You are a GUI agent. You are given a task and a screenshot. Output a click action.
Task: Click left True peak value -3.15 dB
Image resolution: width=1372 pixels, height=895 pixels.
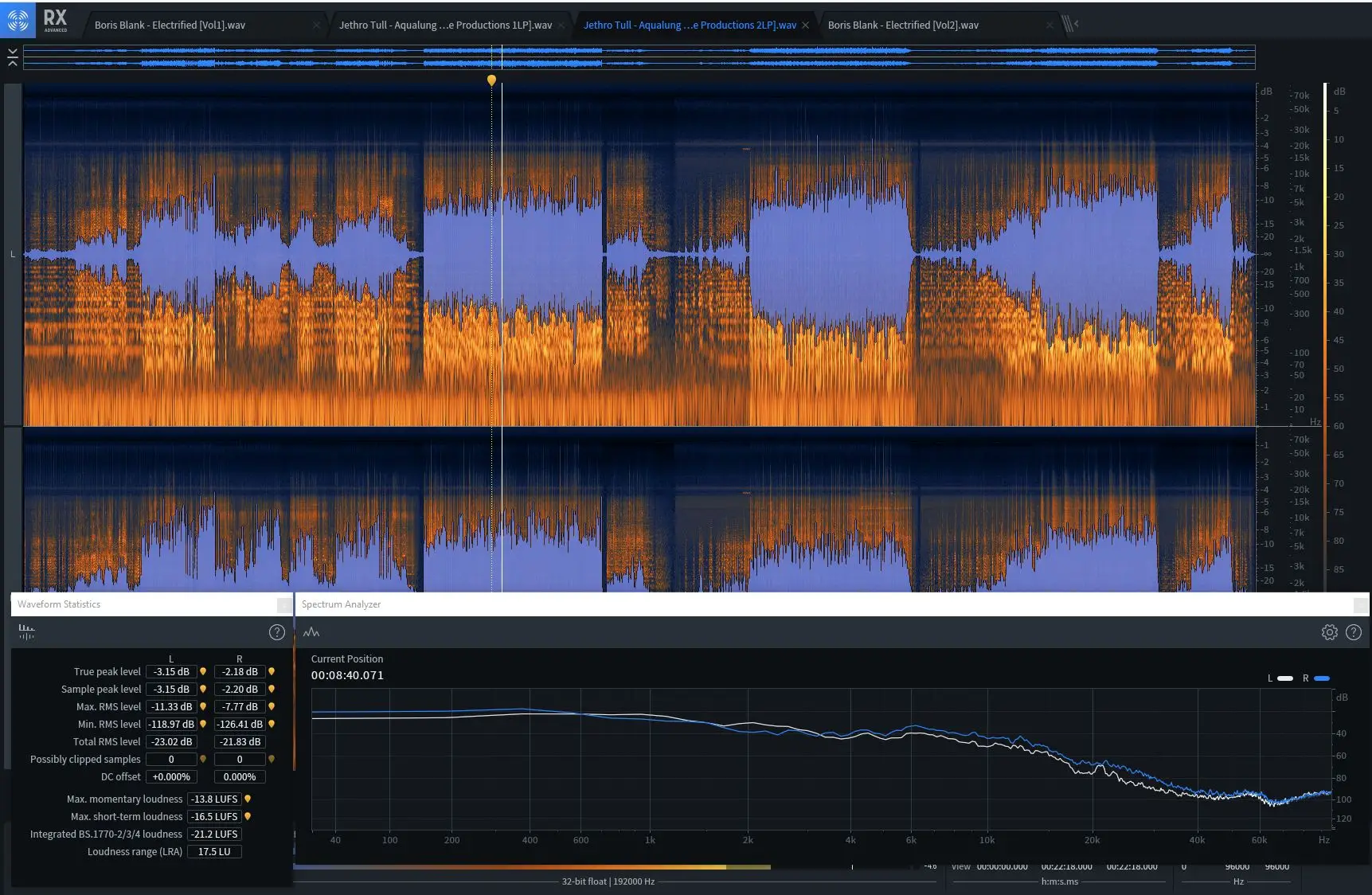click(171, 671)
